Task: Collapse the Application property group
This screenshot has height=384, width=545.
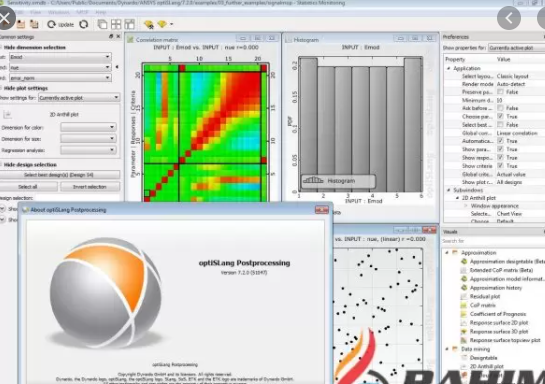Action: (448, 68)
